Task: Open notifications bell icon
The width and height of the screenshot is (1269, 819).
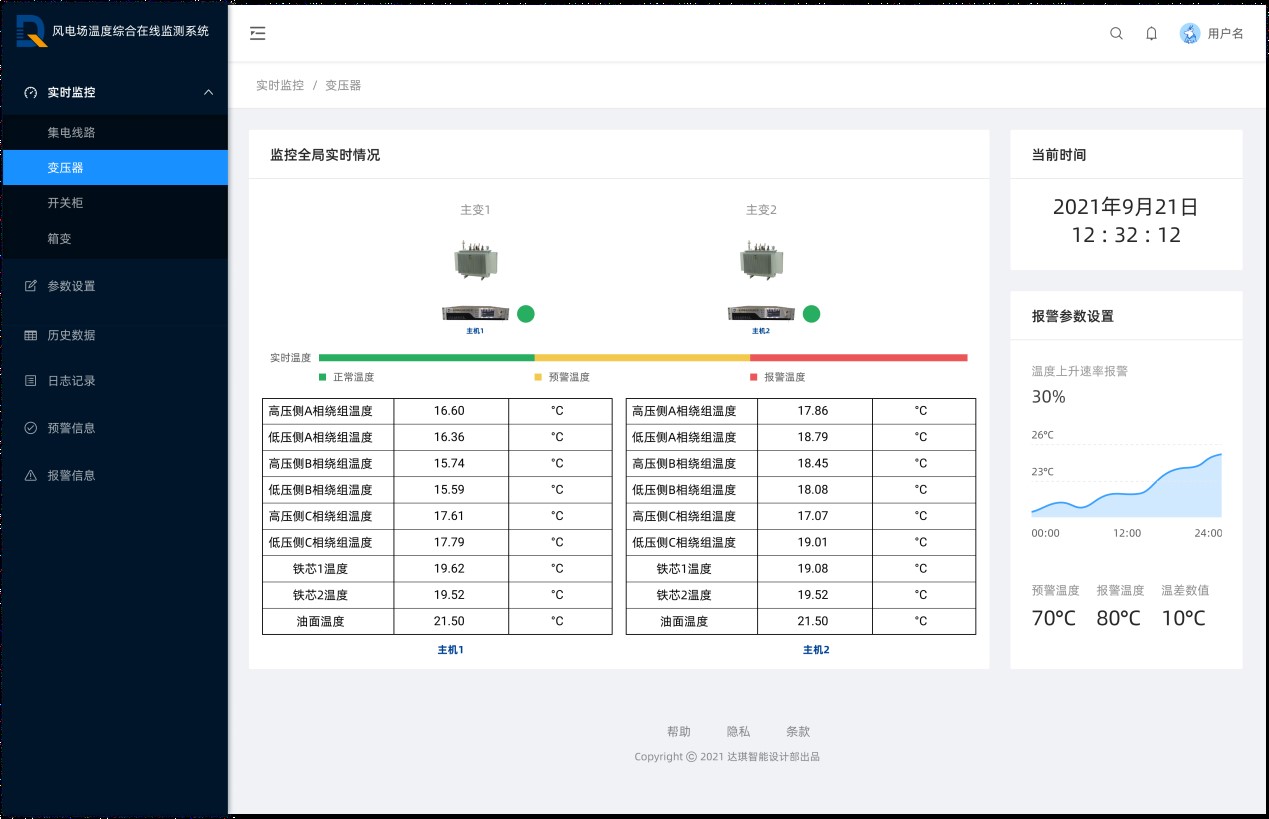Action: coord(1151,33)
